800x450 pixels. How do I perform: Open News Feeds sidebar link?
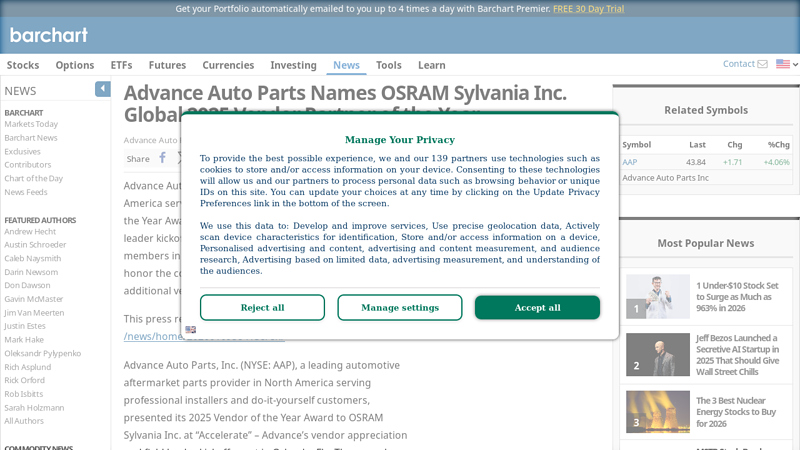coord(26,192)
